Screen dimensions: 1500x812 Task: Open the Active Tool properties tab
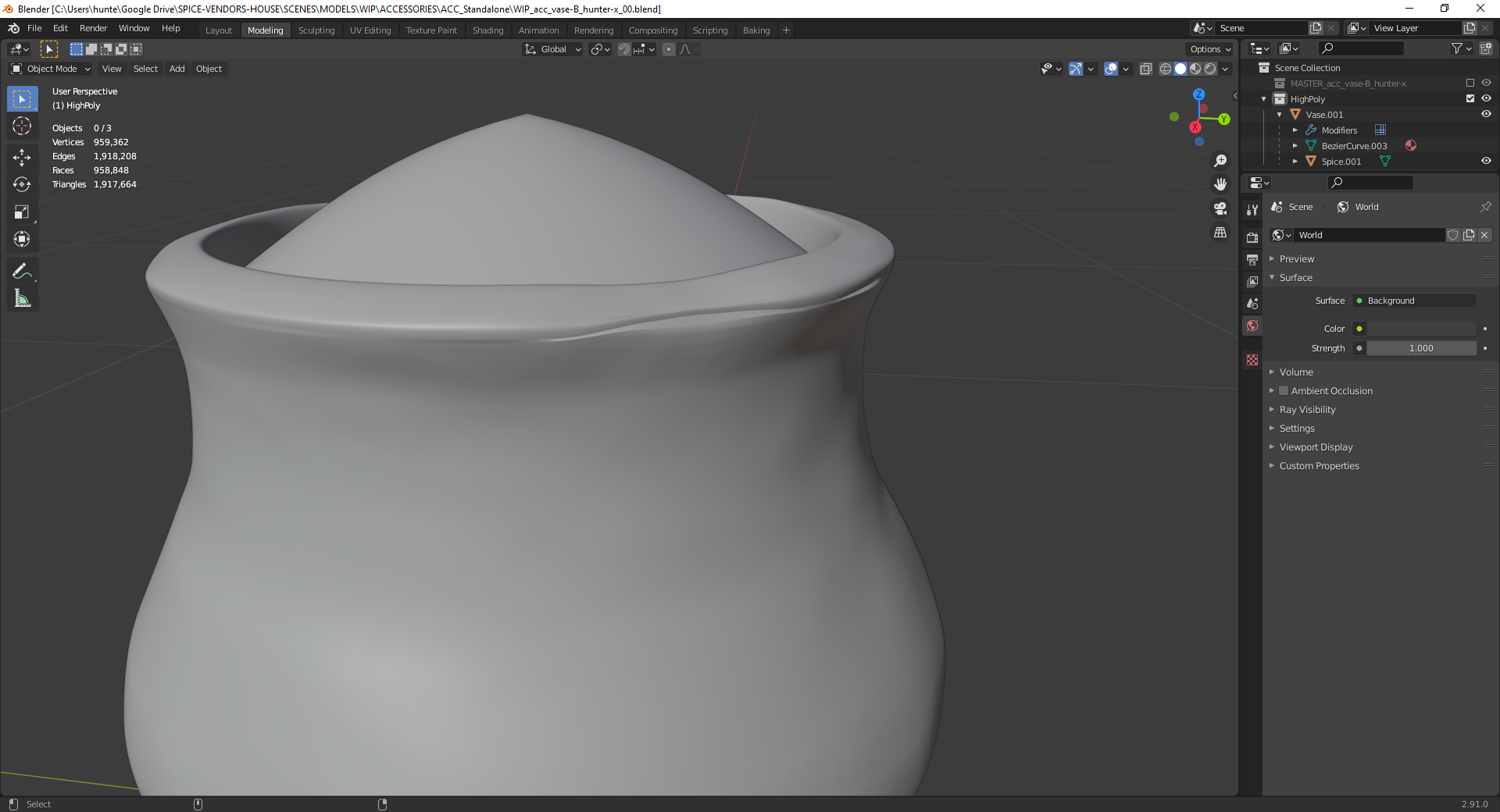(1252, 209)
